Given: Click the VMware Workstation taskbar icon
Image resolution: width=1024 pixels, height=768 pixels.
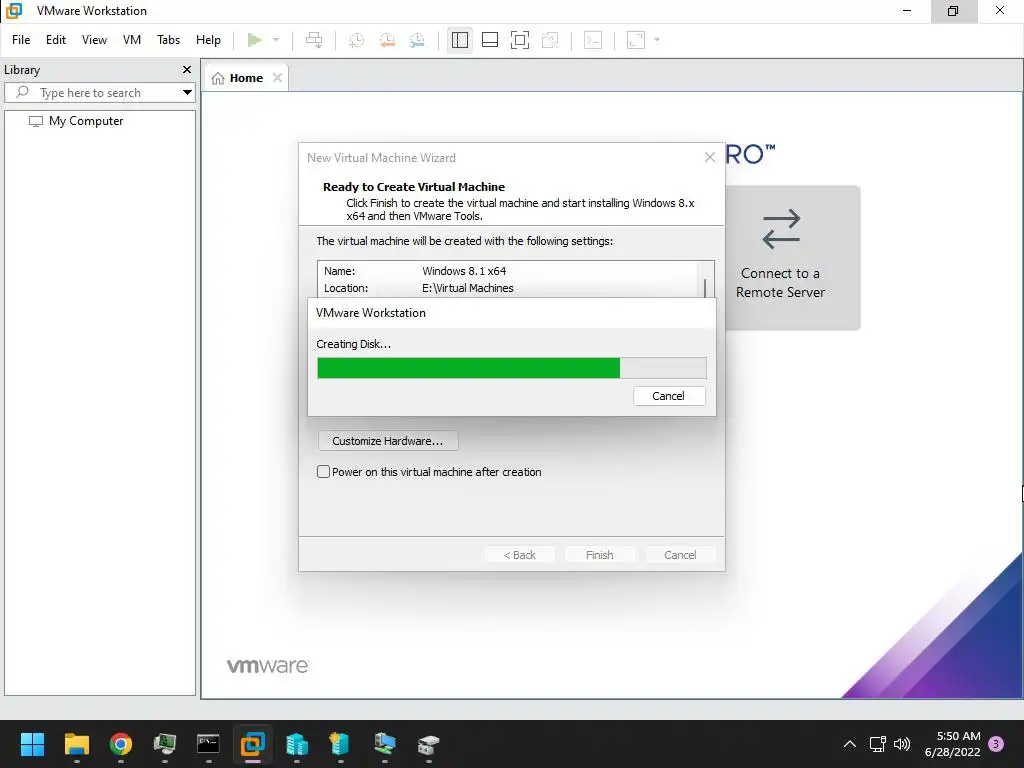Looking at the screenshot, I should click(x=253, y=744).
